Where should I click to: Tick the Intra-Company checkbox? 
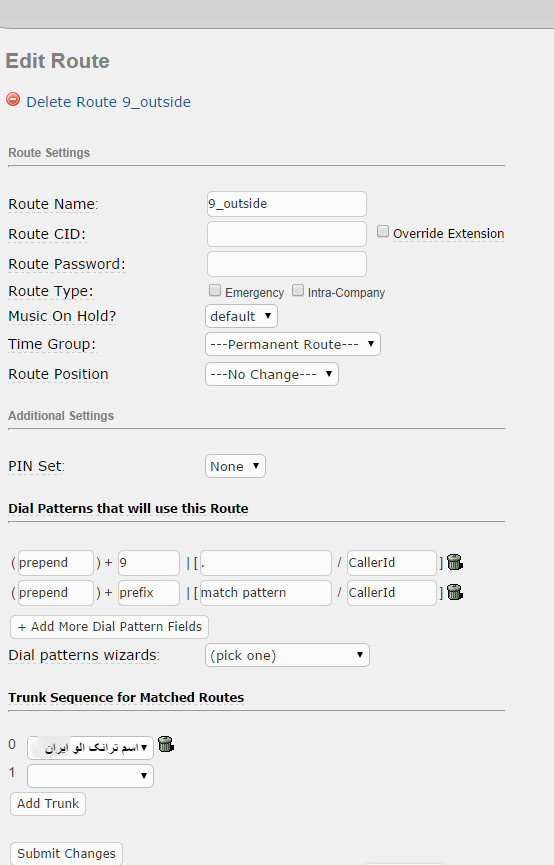point(298,290)
